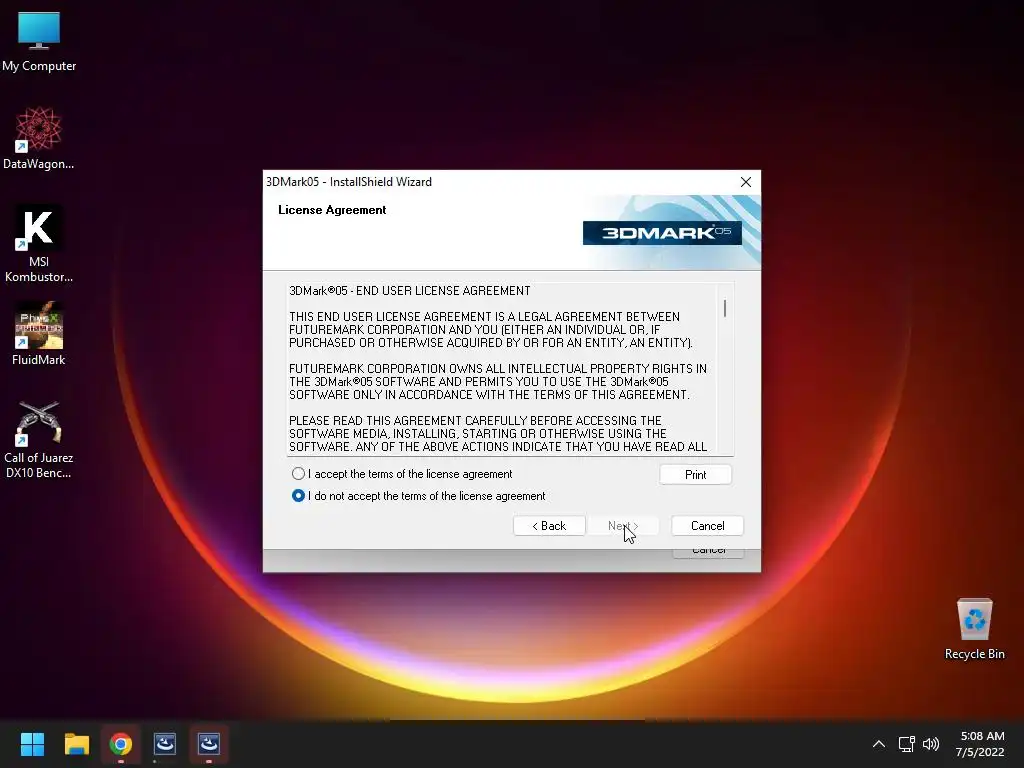Click the greyed-out Next button
The width and height of the screenshot is (1024, 768).
coord(623,526)
